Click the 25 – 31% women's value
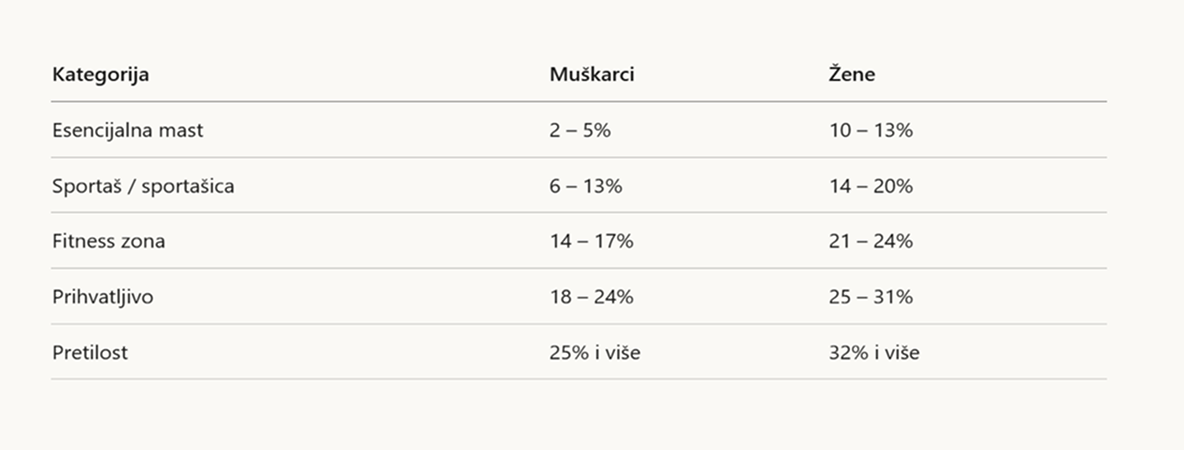This screenshot has width=1184, height=450. [x=871, y=297]
